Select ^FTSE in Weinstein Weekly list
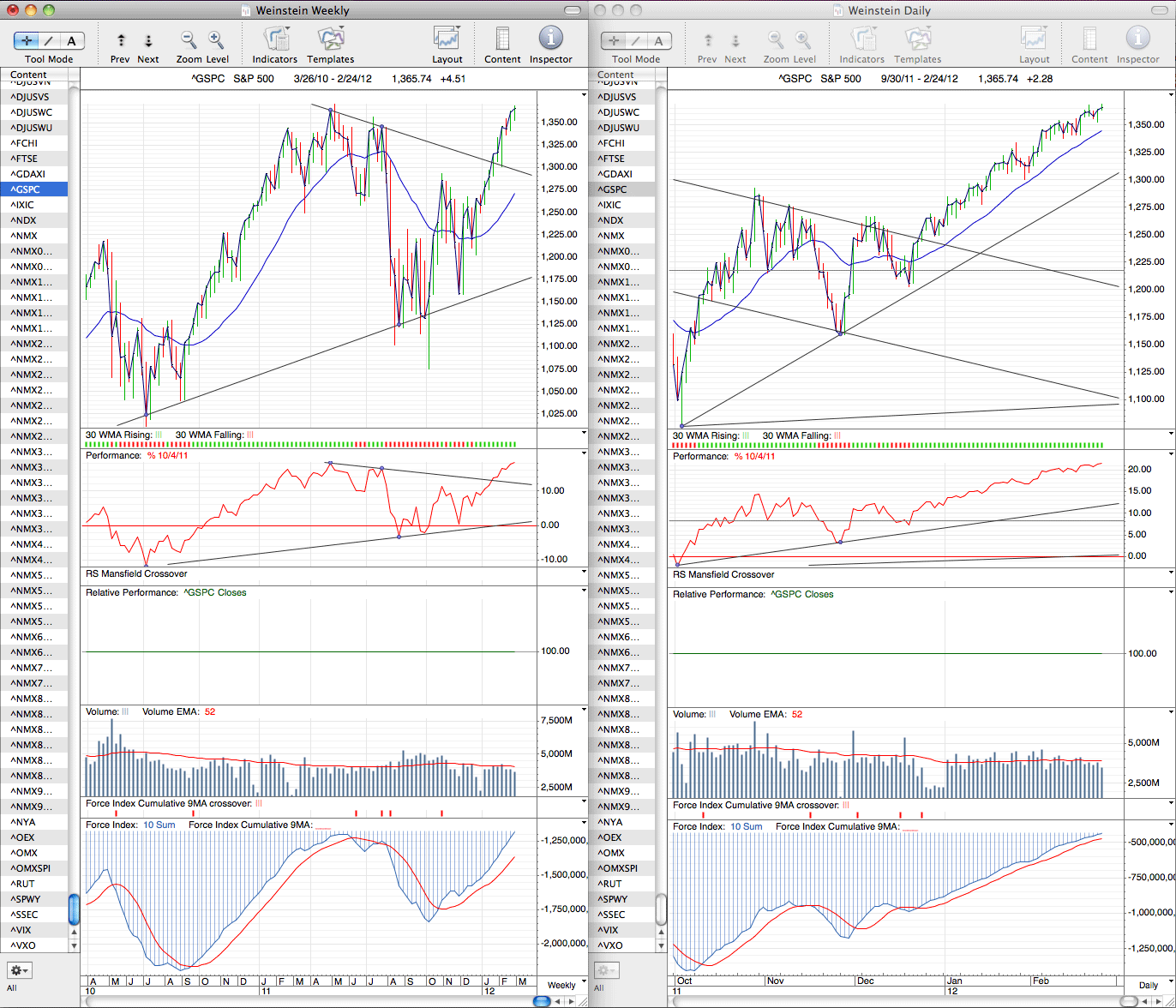The height and width of the screenshot is (1008, 1176). [34, 159]
